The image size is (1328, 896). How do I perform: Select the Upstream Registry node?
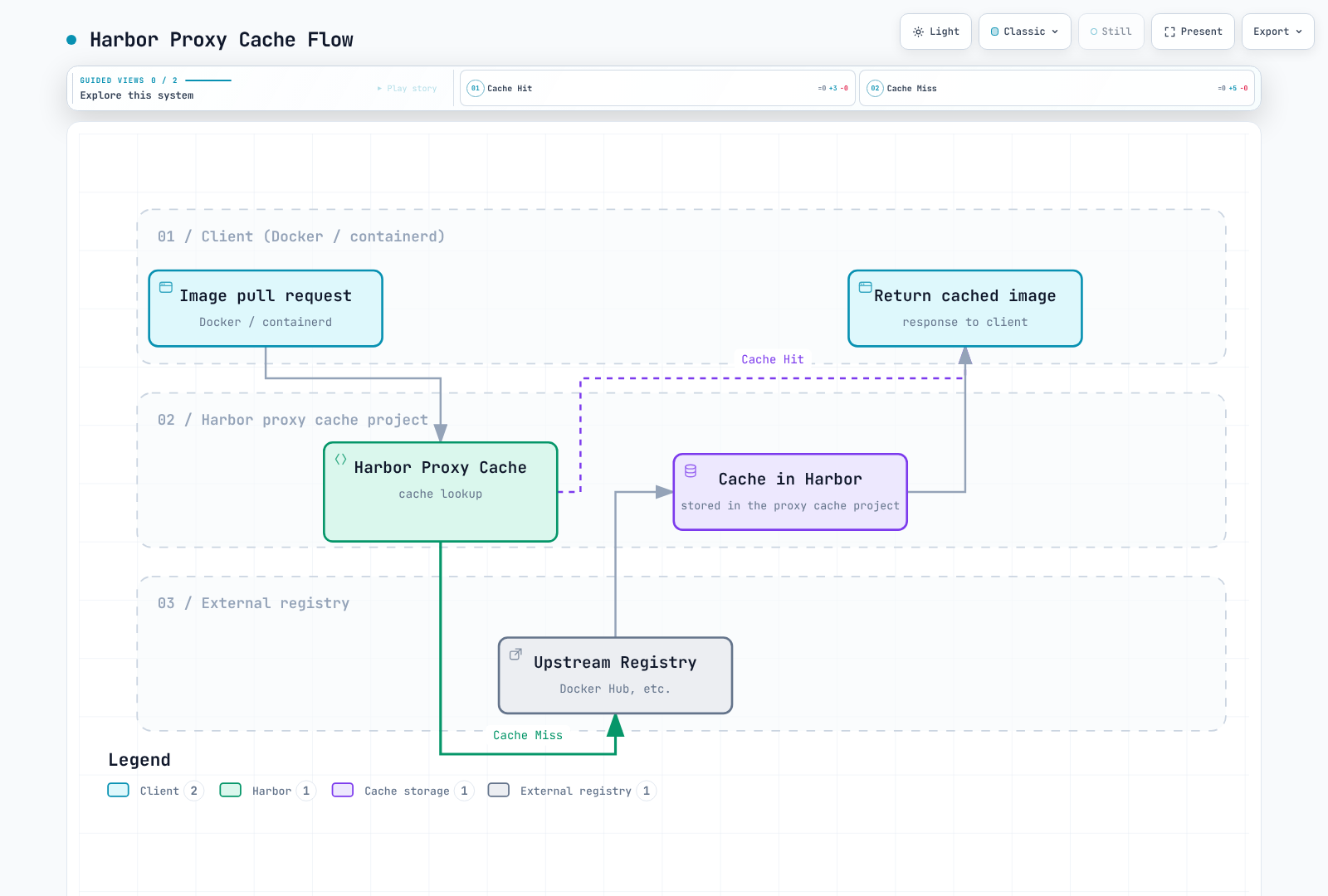pyautogui.click(x=615, y=675)
